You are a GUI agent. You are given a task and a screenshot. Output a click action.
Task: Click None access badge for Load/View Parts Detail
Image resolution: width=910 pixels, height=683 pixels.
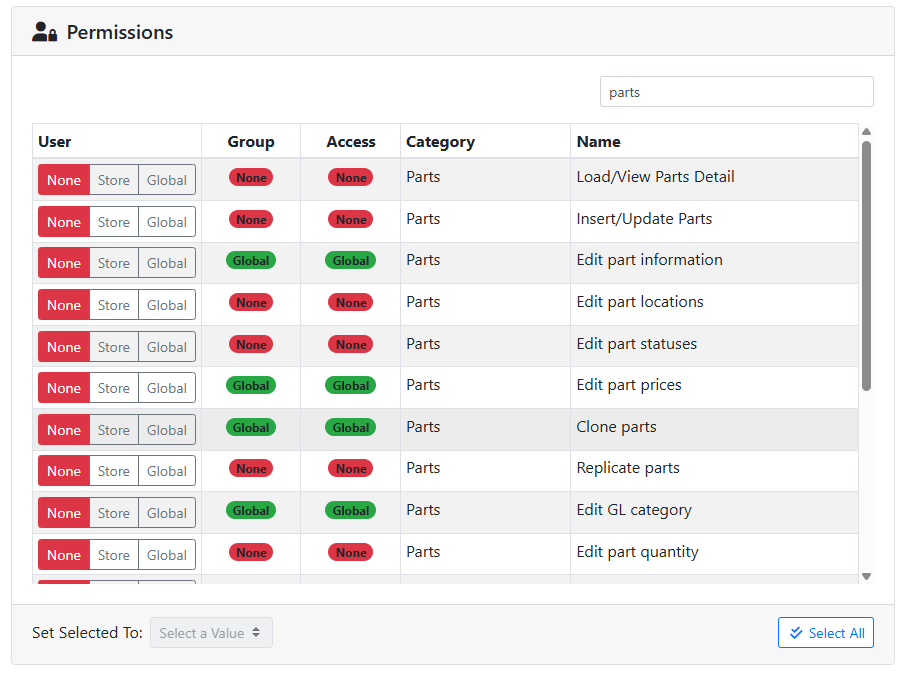[350, 178]
